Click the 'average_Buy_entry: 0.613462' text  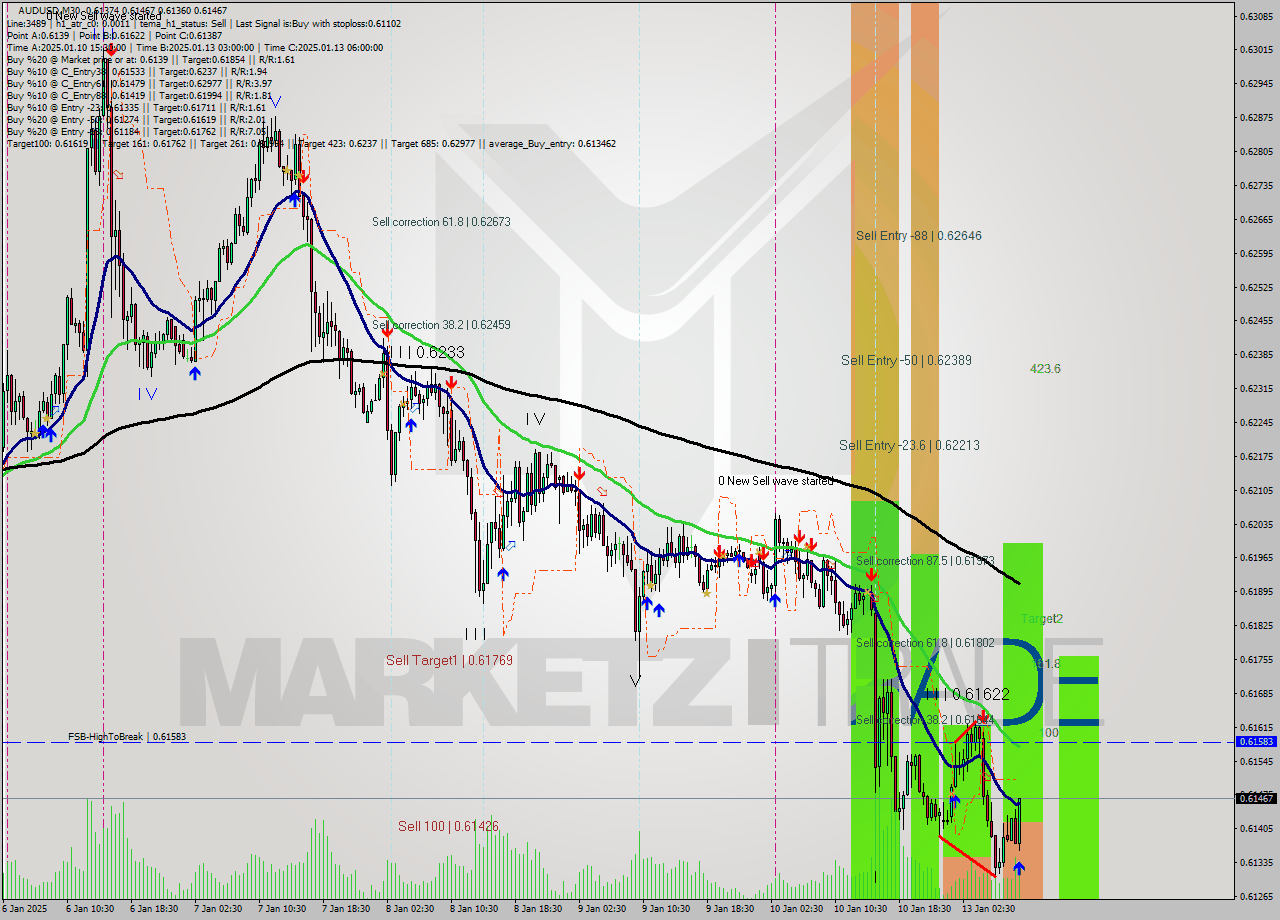point(553,144)
